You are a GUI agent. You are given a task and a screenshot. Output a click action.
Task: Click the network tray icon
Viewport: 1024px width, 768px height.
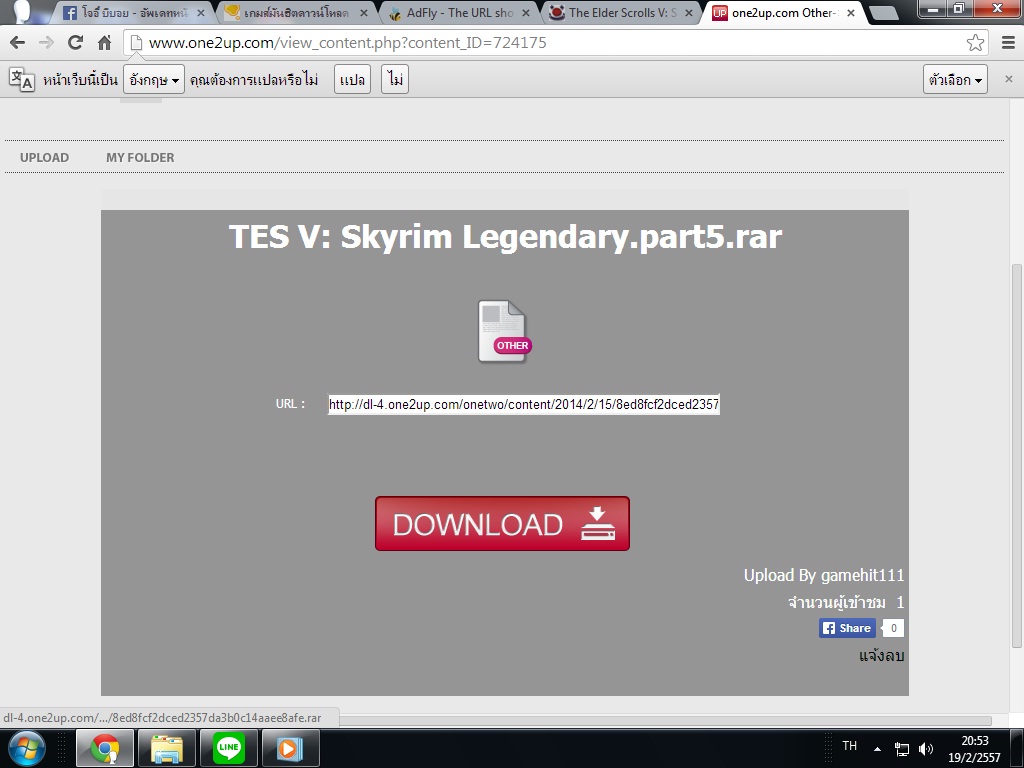[902, 749]
